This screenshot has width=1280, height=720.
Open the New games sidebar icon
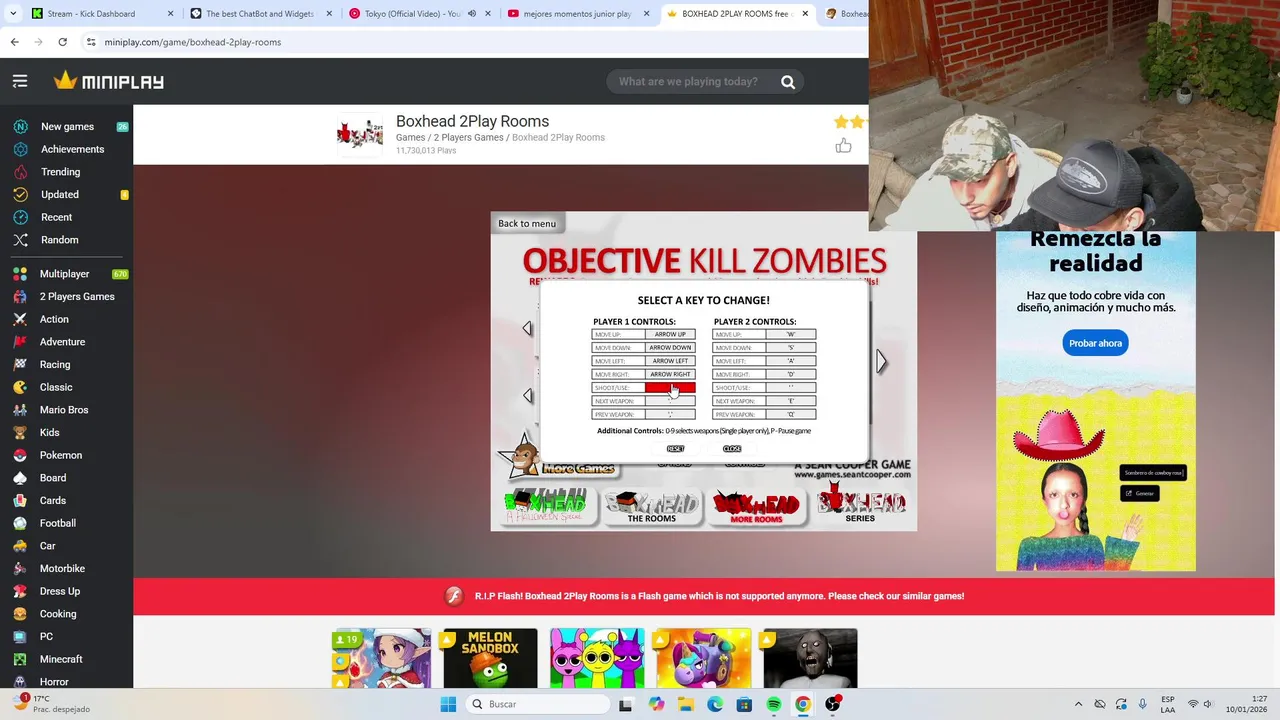[x=20, y=127]
